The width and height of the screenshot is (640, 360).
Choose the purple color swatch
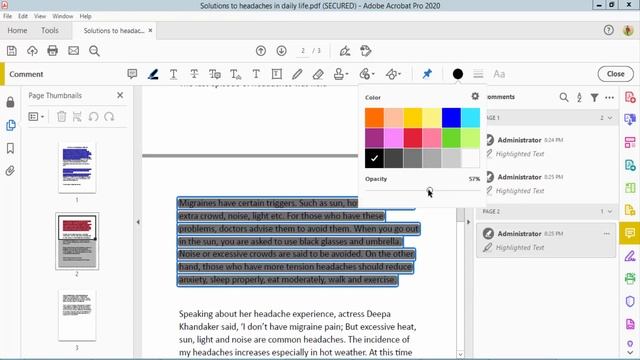tap(374, 138)
